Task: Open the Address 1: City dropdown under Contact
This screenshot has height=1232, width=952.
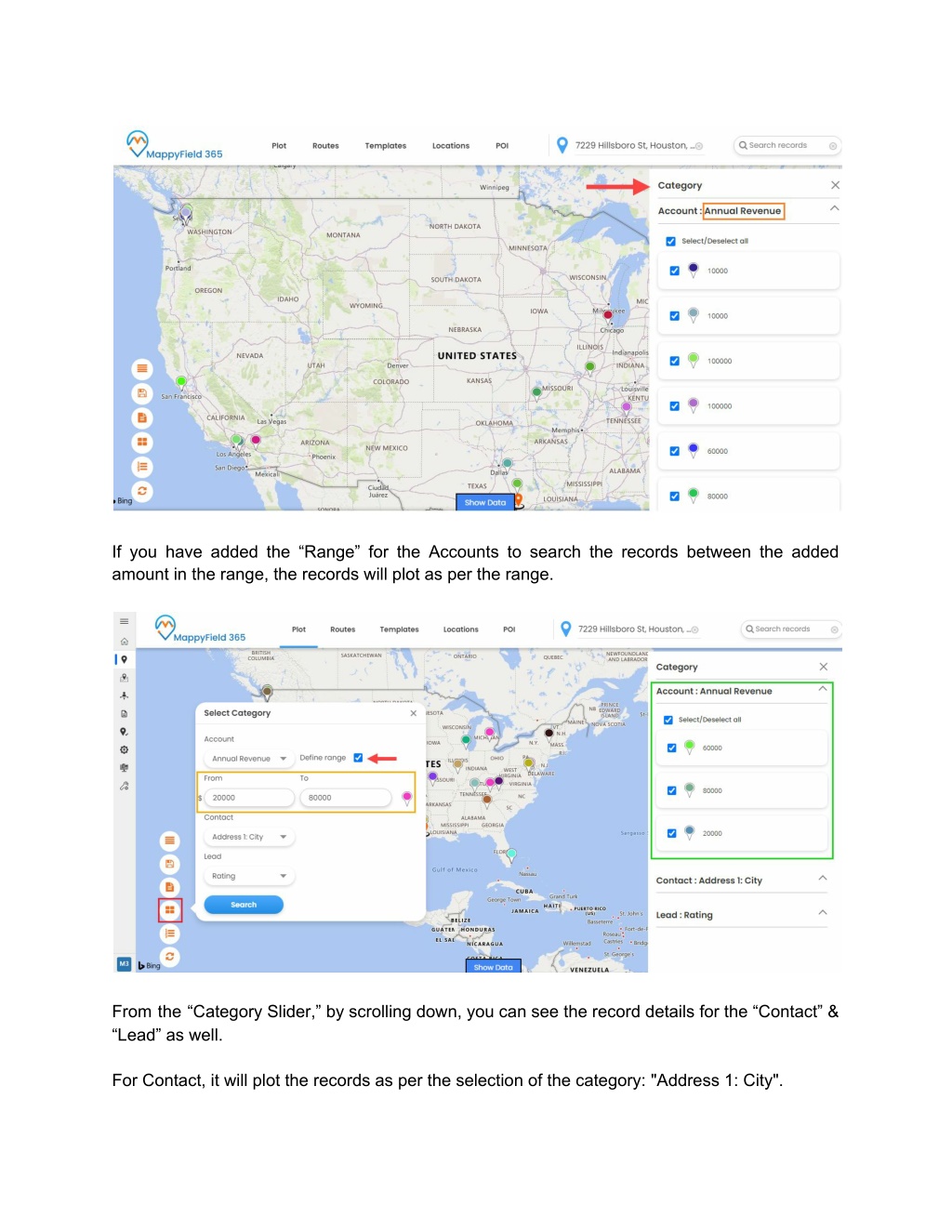Action: [249, 837]
